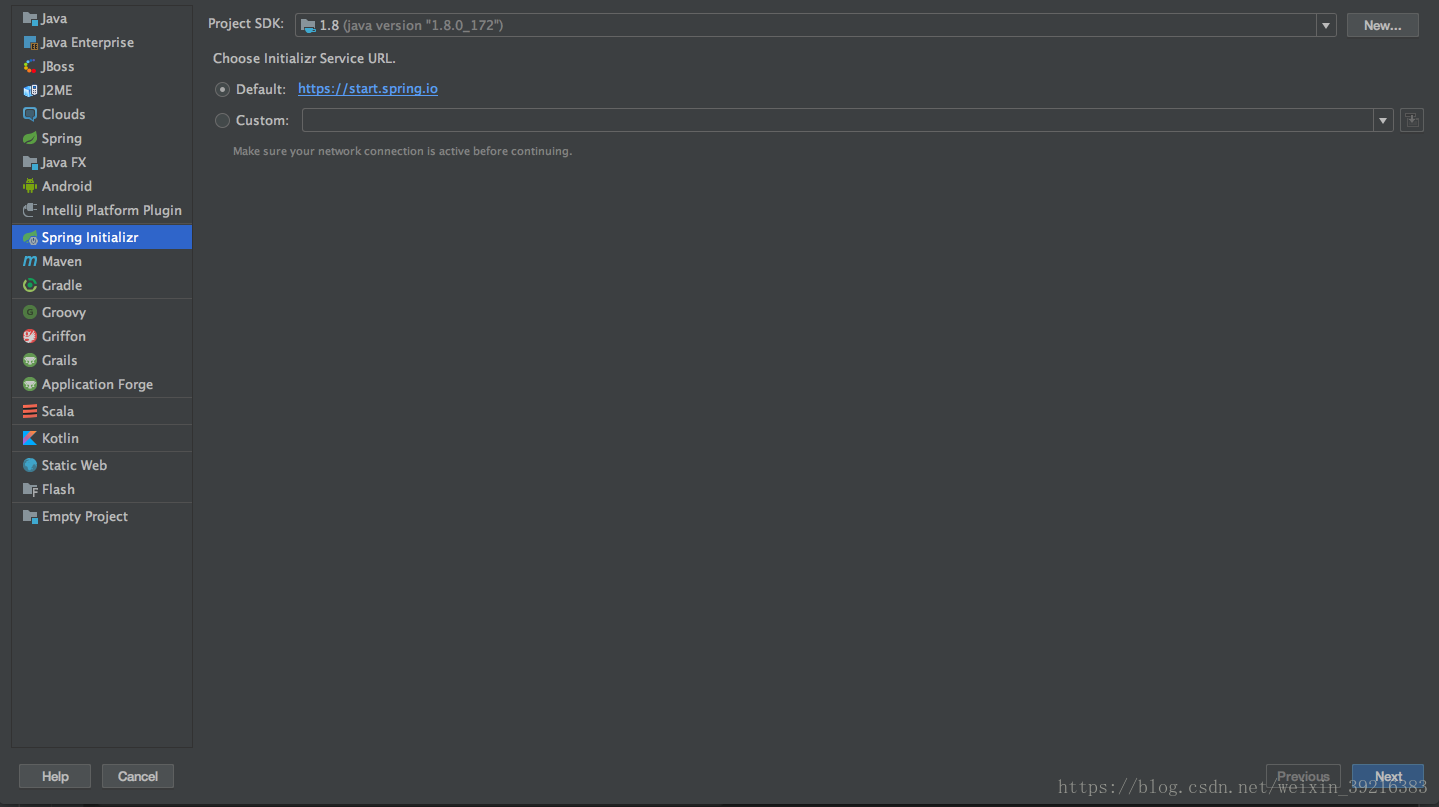Click the Next button
1439x807 pixels.
pos(1388,776)
